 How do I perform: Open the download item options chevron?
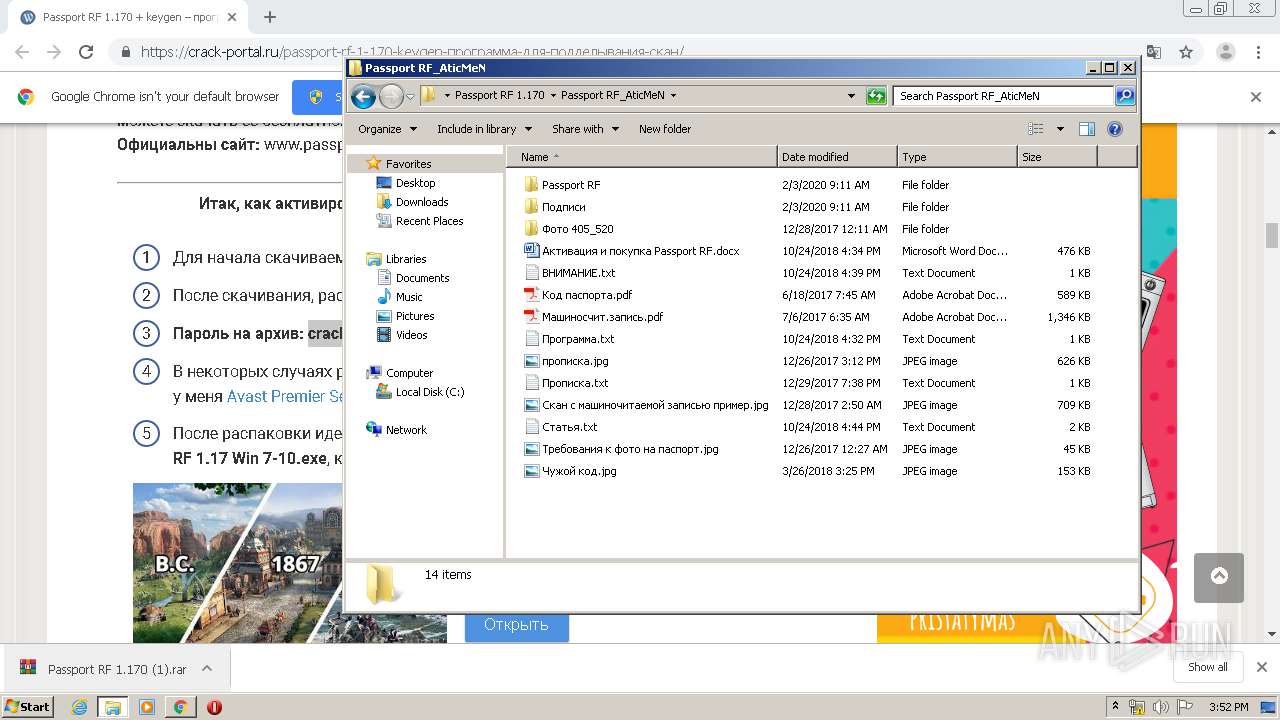207,669
